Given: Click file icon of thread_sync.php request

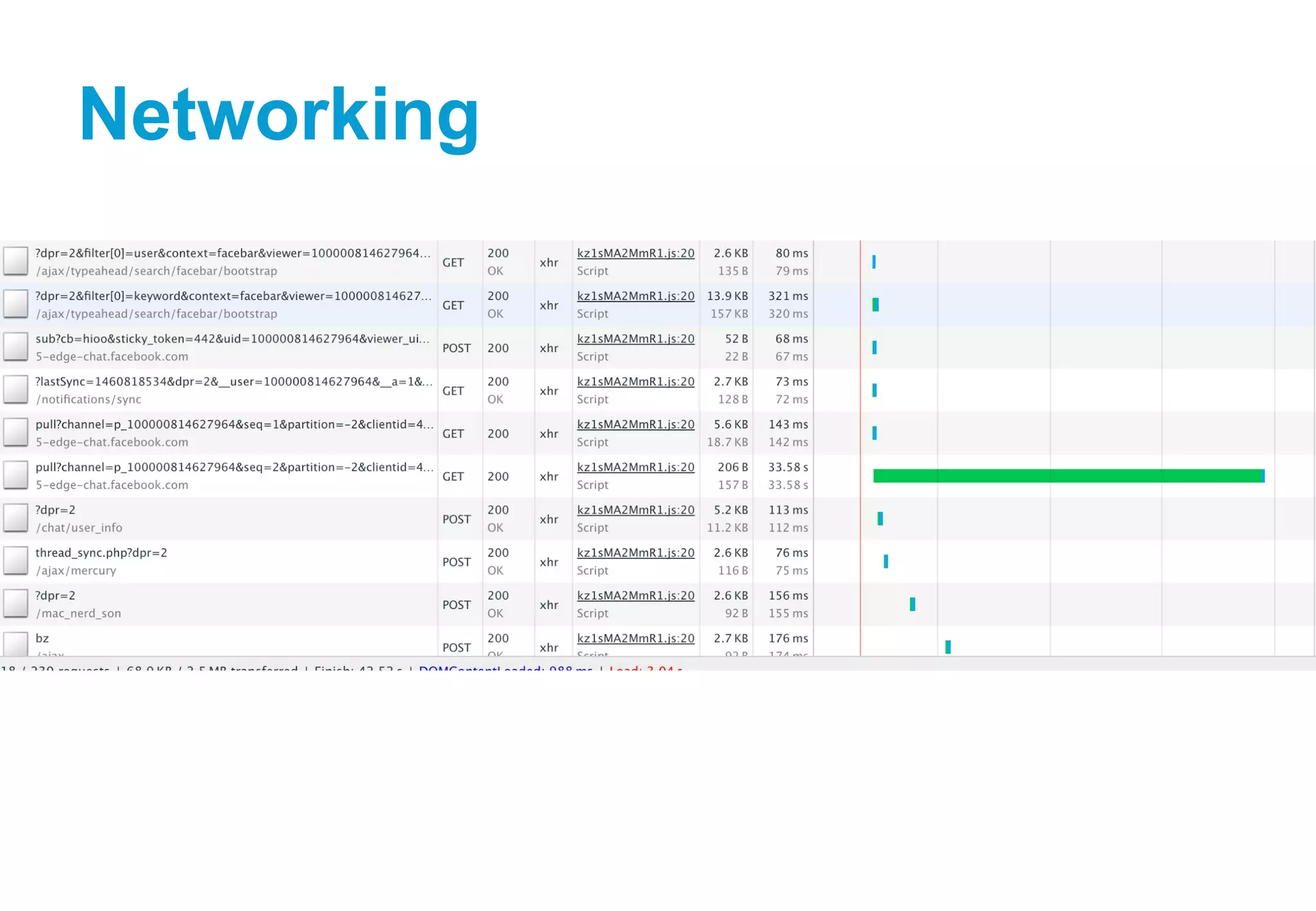Looking at the screenshot, I should pos(15,562).
